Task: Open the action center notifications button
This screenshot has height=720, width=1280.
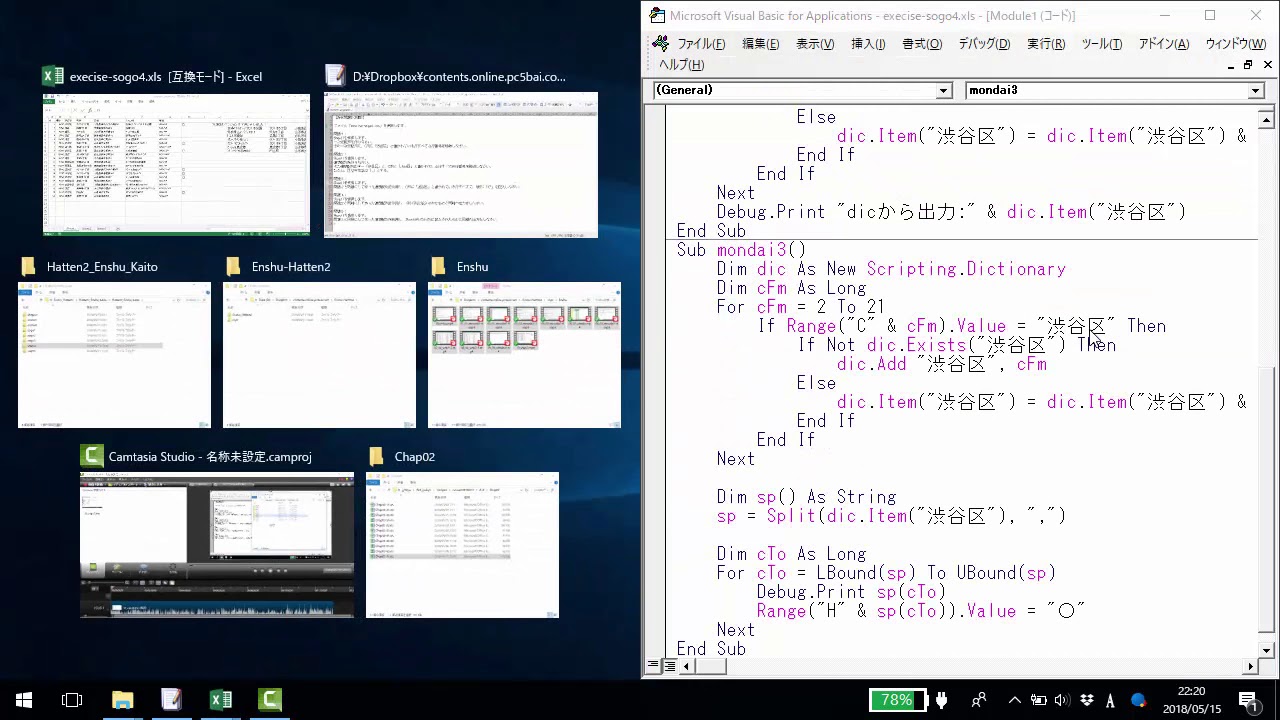Action: pyautogui.click(x=1248, y=700)
